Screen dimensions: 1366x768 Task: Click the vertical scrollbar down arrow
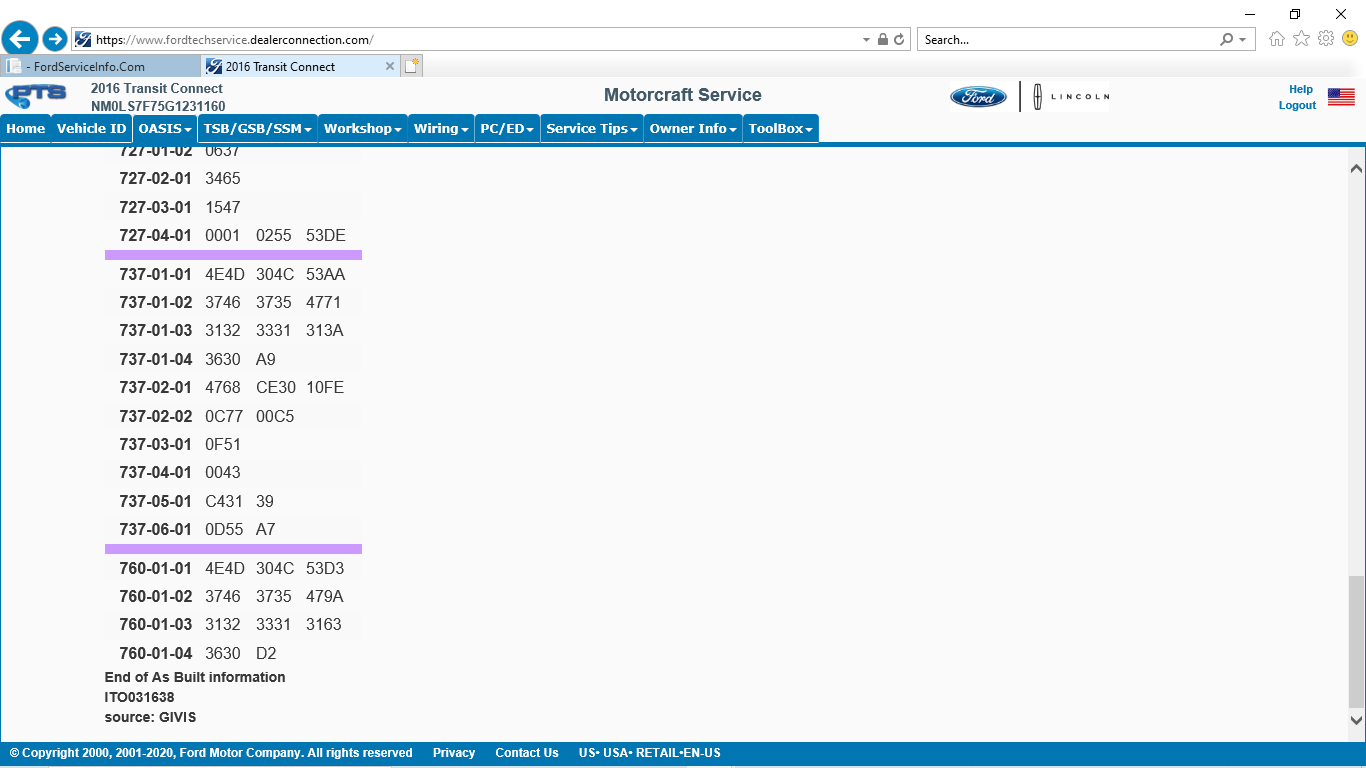click(1356, 719)
